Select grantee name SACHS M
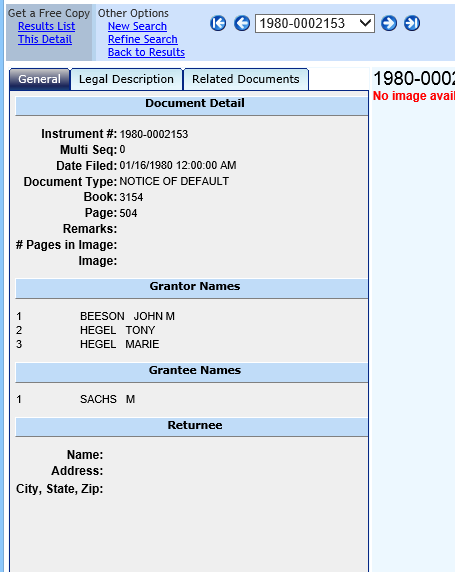455x572 pixels. click(x=107, y=399)
